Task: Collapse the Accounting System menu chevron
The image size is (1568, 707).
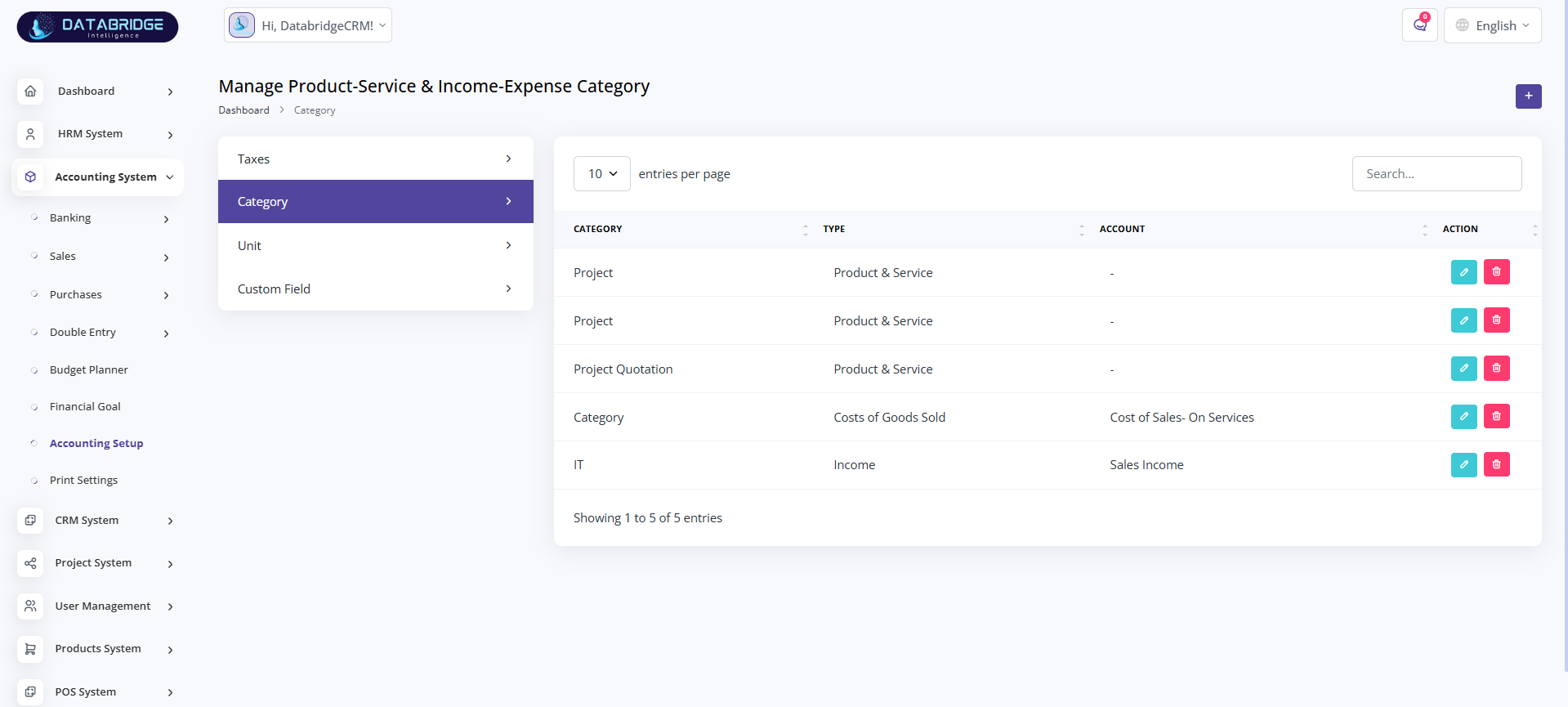Action: click(x=170, y=177)
